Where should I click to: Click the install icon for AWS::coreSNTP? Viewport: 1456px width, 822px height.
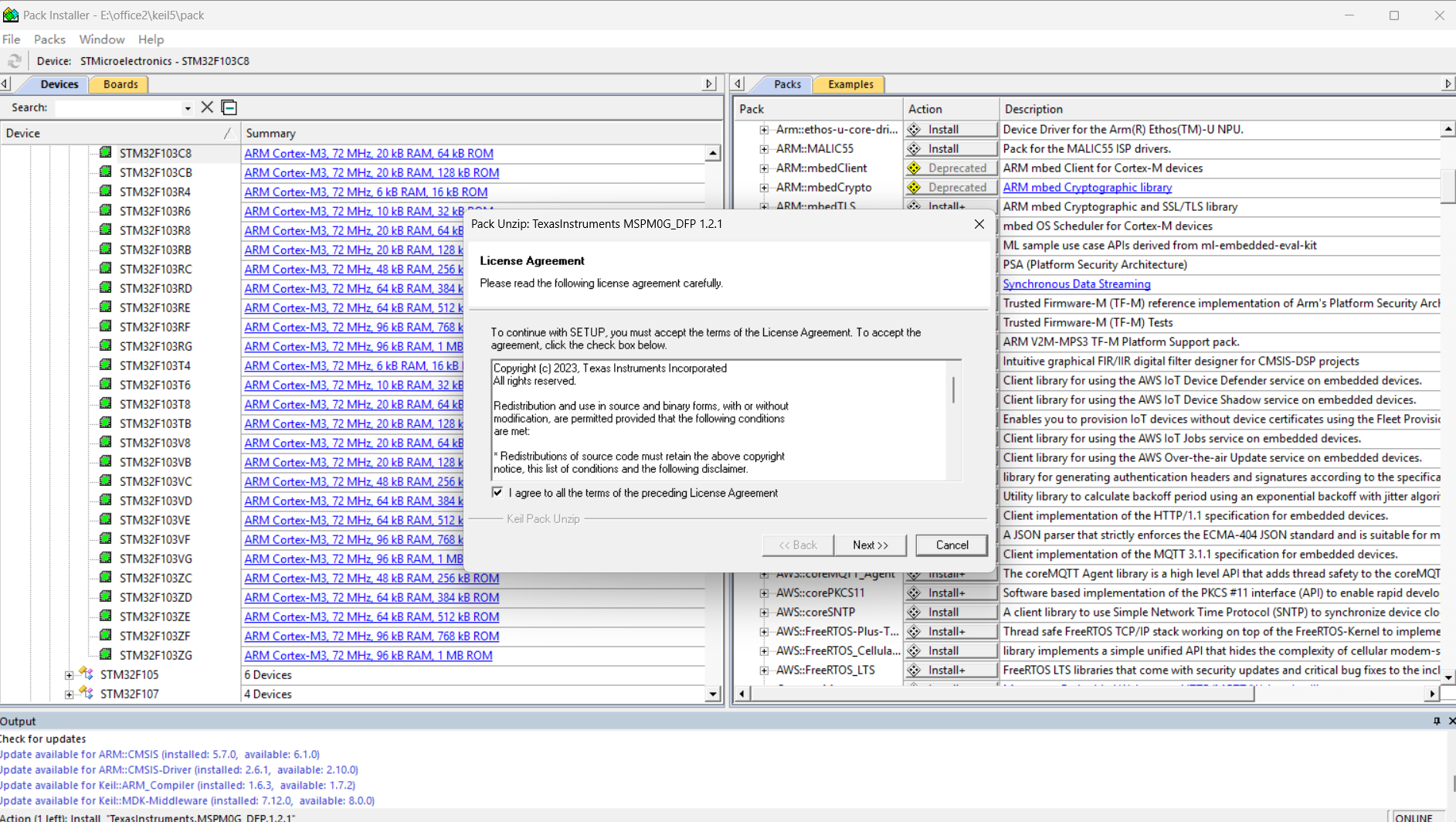point(915,612)
